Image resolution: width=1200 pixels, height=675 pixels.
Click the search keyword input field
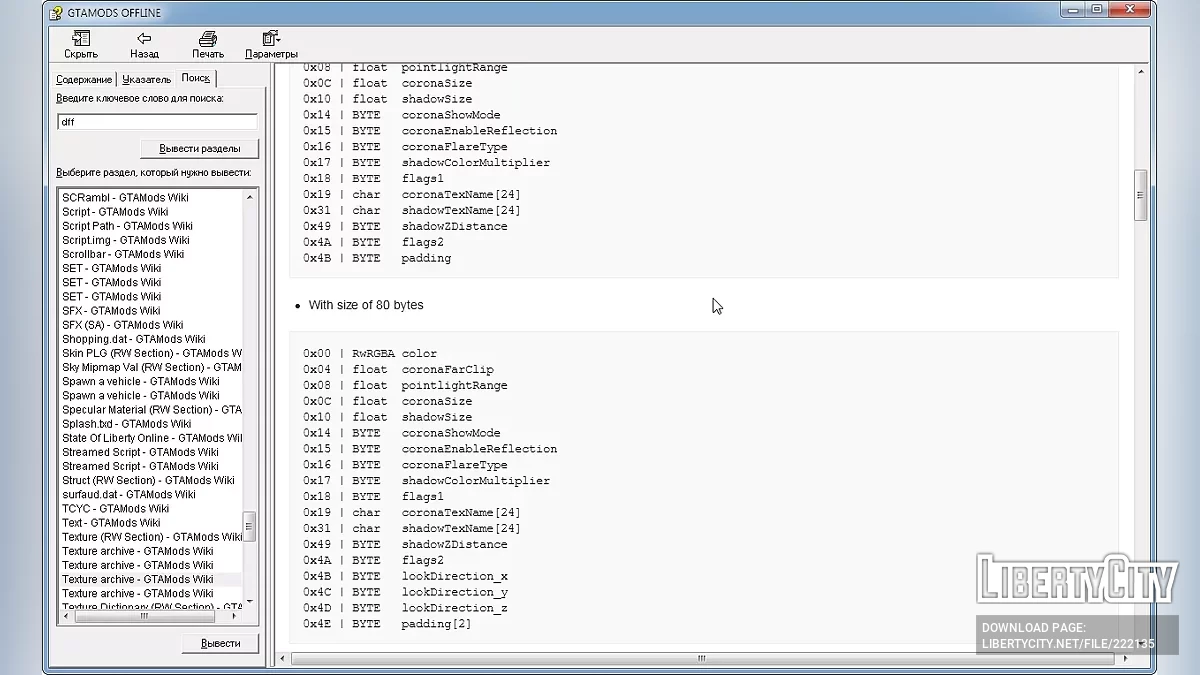[157, 122]
